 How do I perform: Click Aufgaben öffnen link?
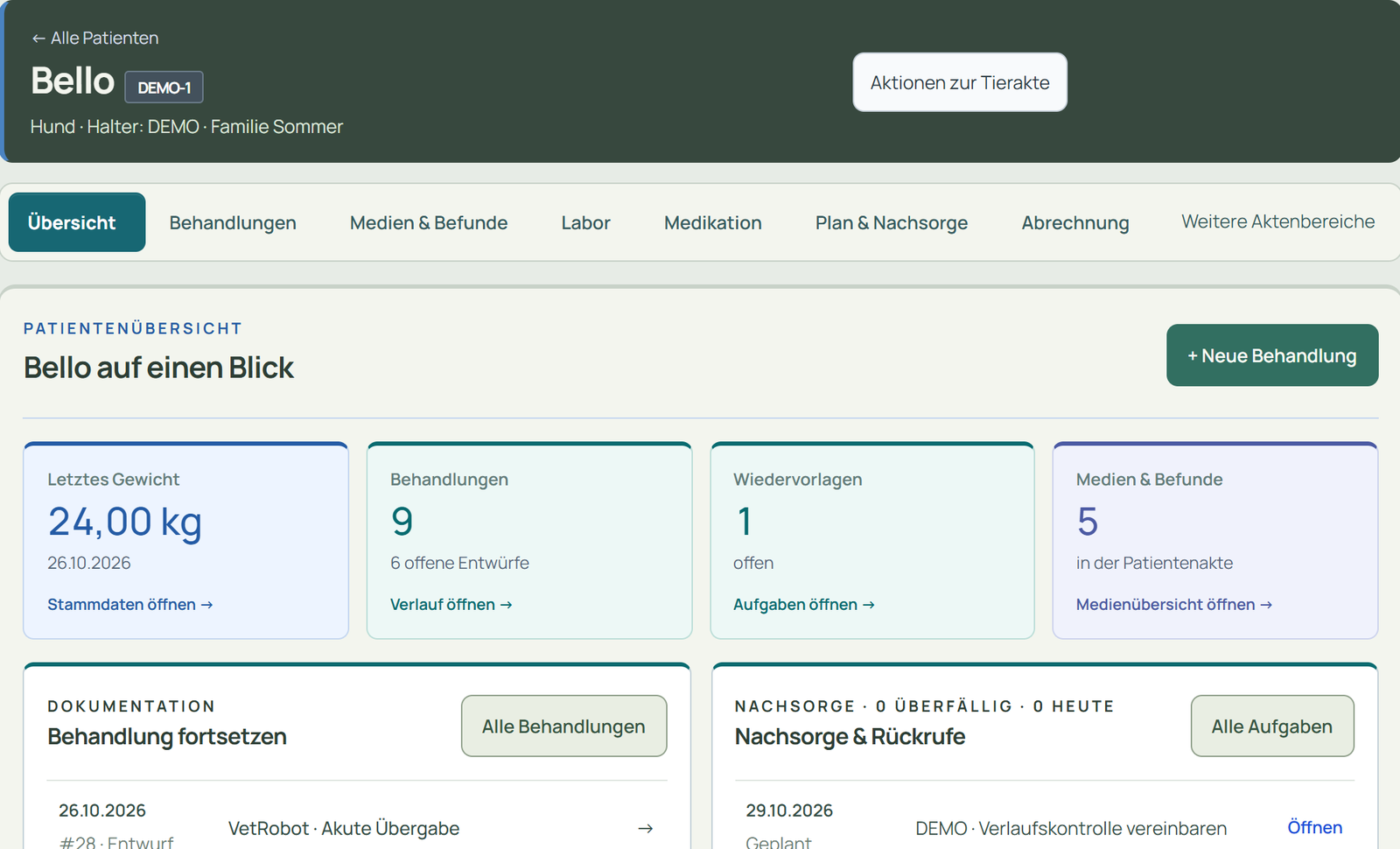804,605
